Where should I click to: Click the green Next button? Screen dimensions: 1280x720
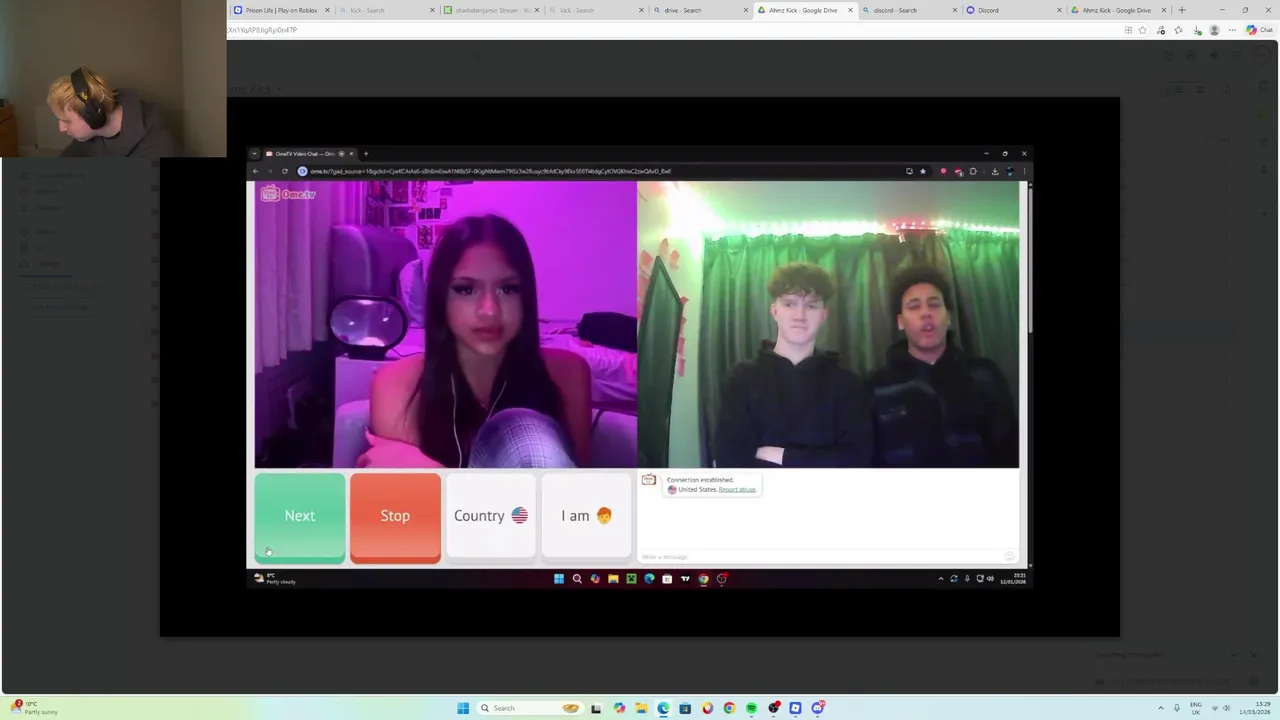[300, 518]
